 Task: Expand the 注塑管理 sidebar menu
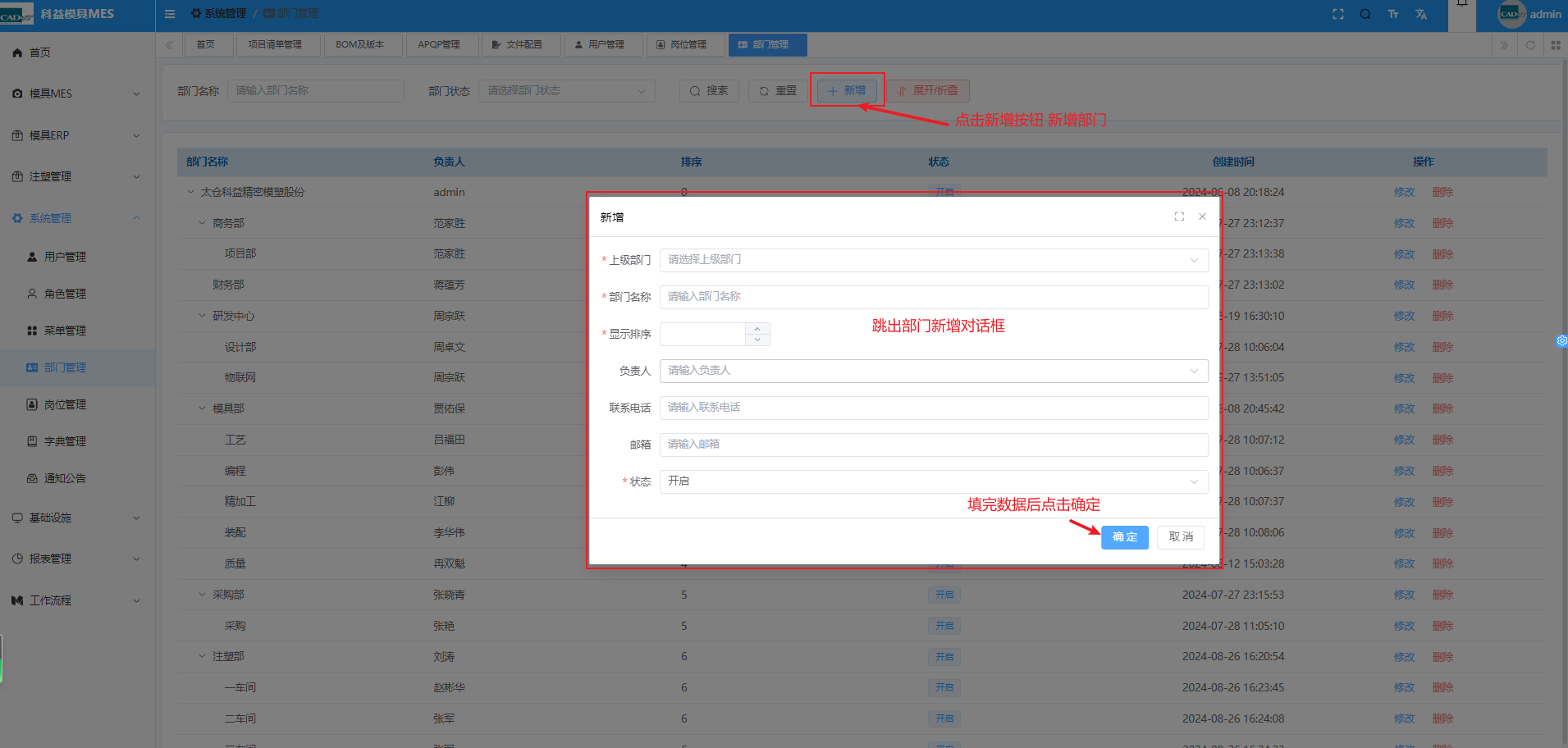[78, 176]
